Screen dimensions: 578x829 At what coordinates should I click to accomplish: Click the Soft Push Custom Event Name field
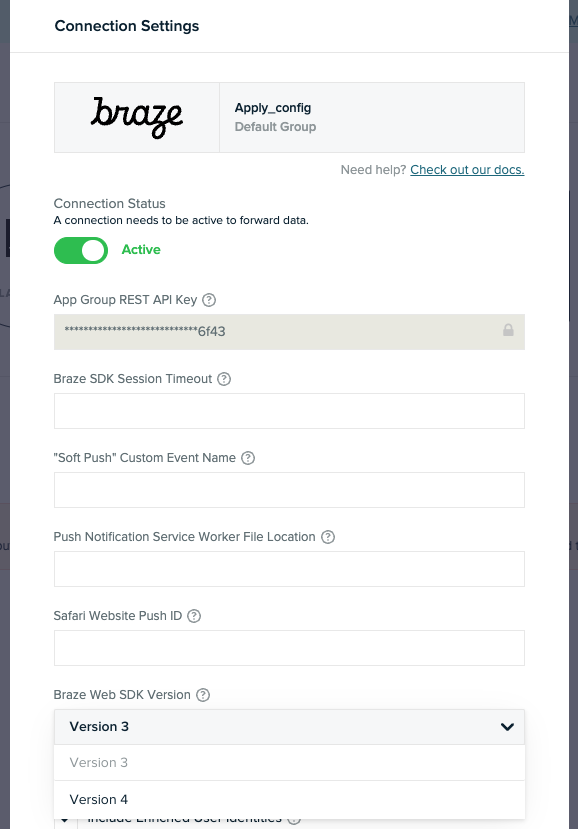pyautogui.click(x=289, y=489)
